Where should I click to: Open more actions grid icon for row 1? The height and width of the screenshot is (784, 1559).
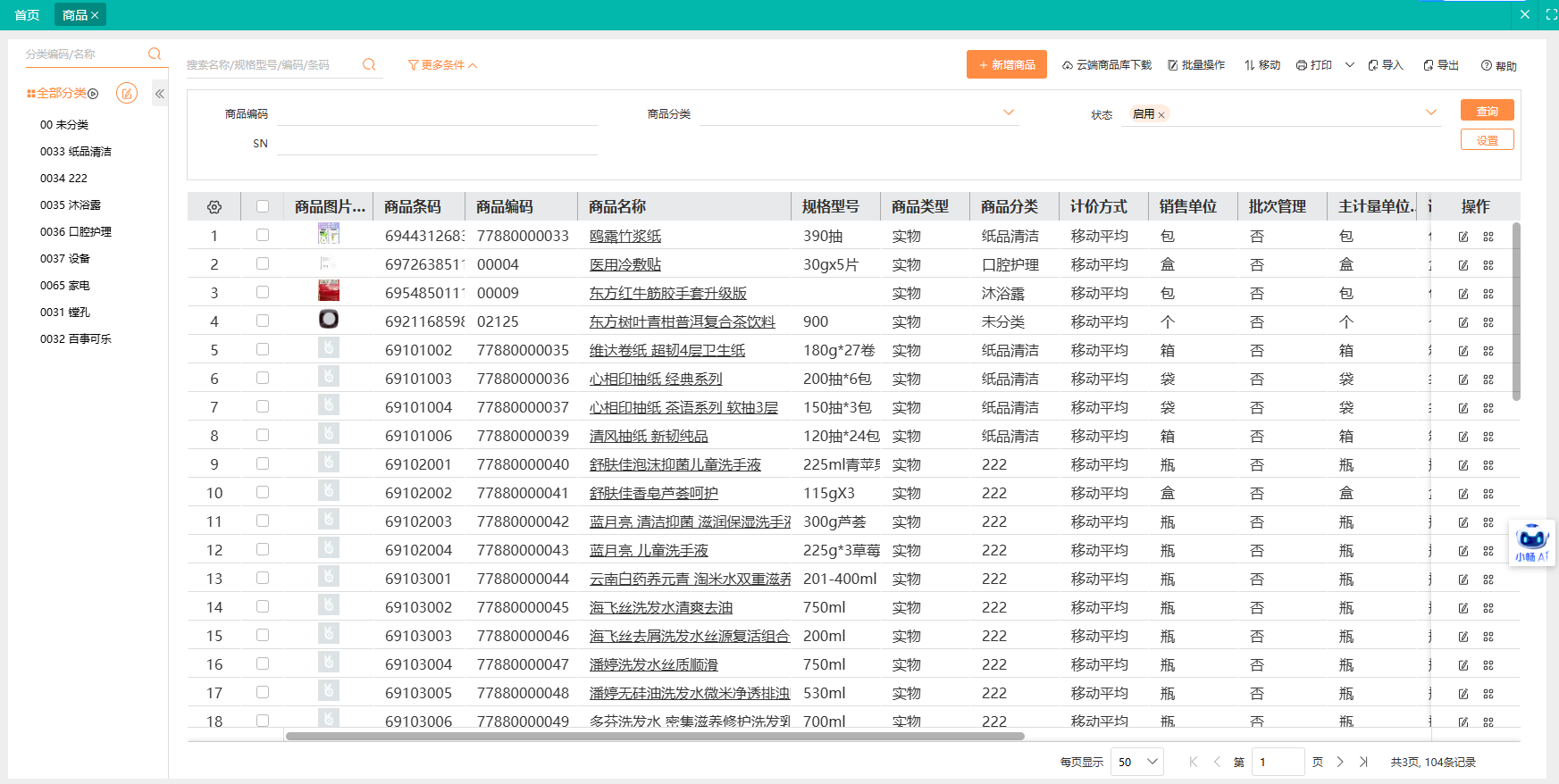1488,237
